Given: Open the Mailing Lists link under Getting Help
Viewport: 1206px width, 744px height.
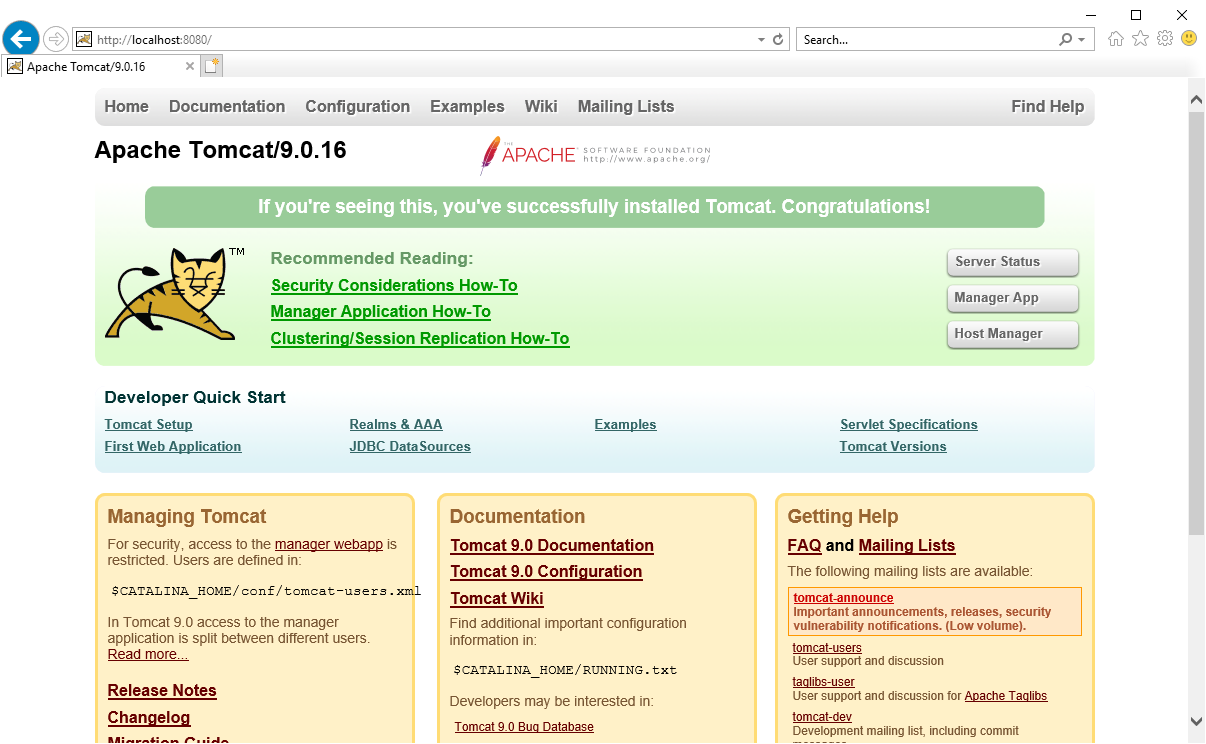Looking at the screenshot, I should point(907,546).
